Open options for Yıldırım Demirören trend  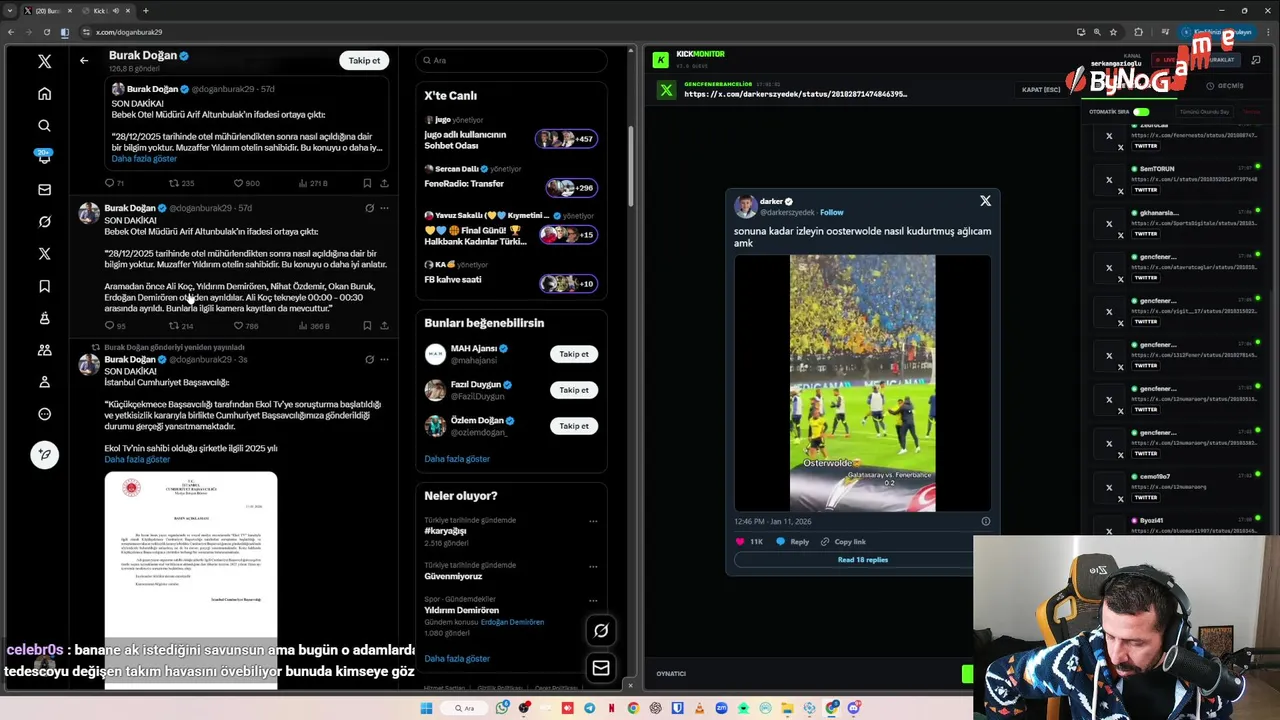(x=593, y=600)
